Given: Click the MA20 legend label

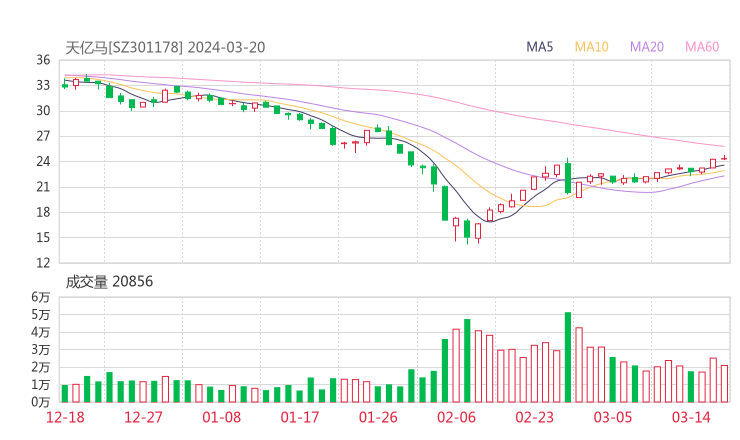Looking at the screenshot, I should click(x=647, y=47).
